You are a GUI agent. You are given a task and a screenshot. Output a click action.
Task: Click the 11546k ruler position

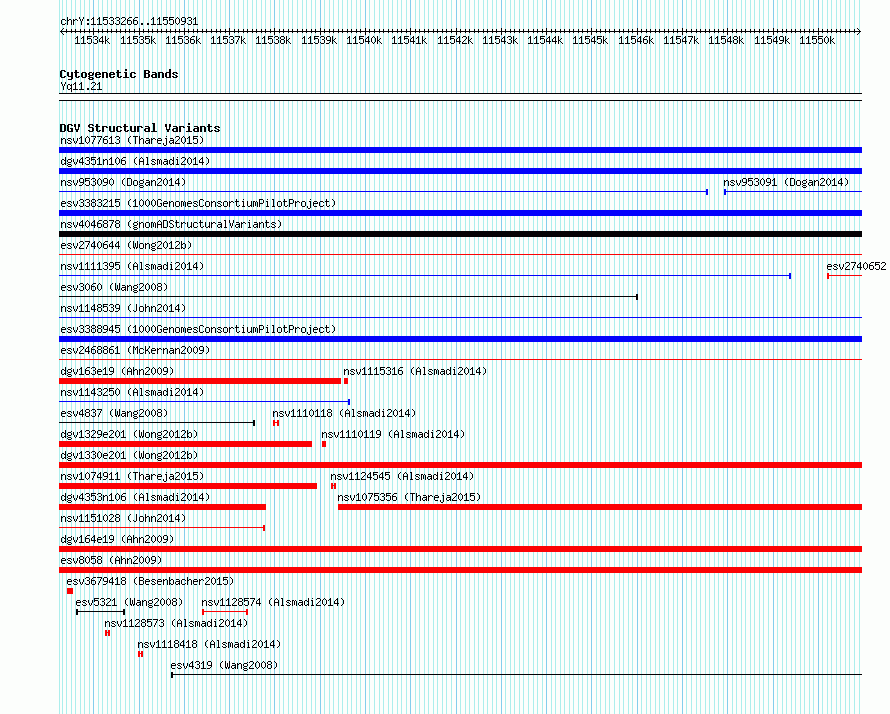click(636, 41)
